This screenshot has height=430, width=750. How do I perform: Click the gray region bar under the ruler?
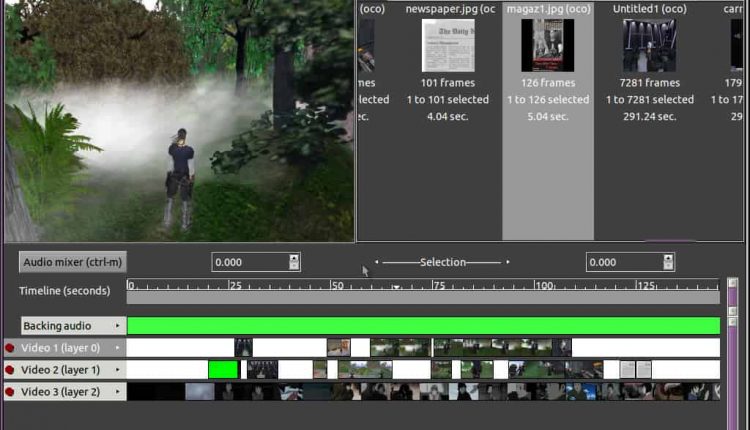coord(423,298)
